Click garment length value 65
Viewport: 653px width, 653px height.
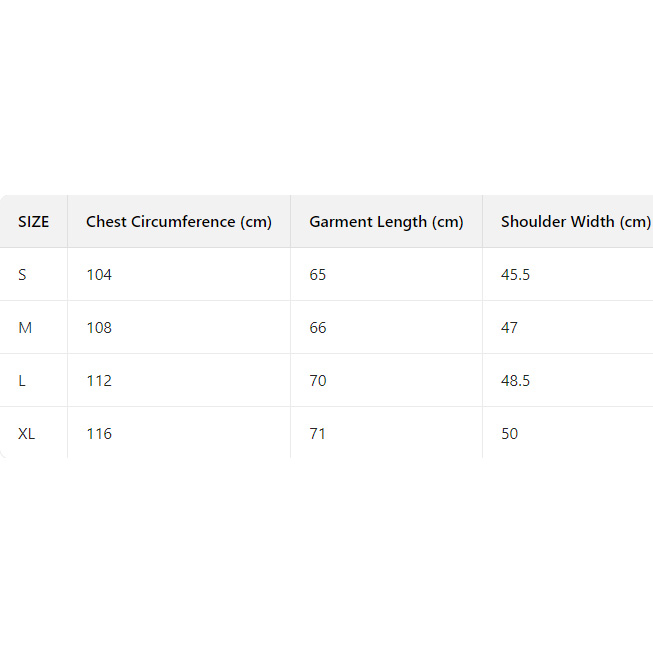pos(318,275)
